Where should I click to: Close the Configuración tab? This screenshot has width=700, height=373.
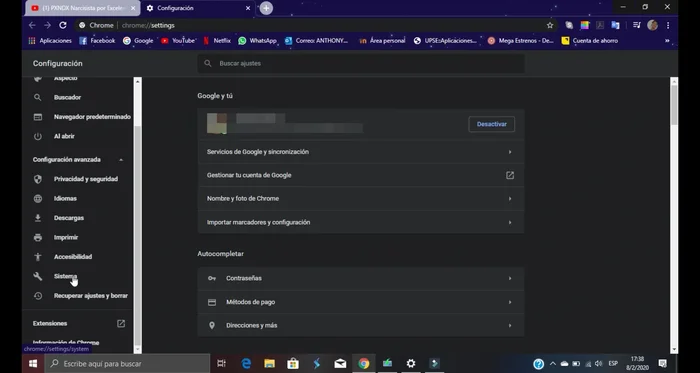[248, 8]
